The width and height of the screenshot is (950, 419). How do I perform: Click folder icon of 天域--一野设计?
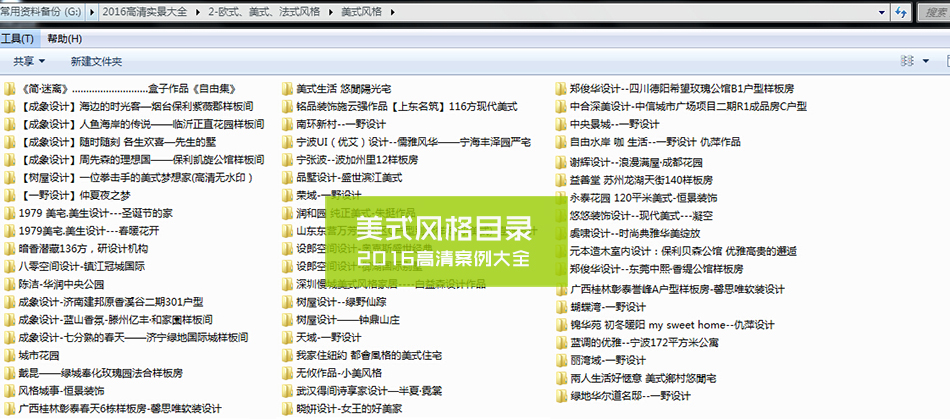(287, 338)
